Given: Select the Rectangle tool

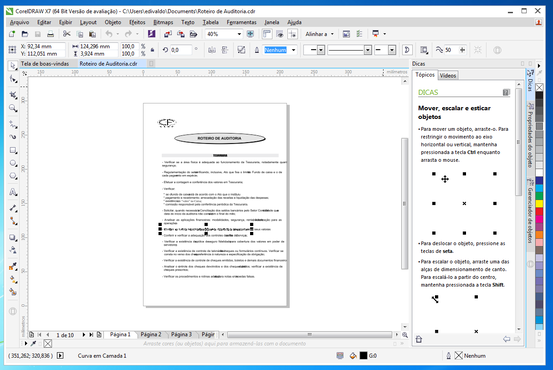Looking at the screenshot, I should pyautogui.click(x=13, y=150).
